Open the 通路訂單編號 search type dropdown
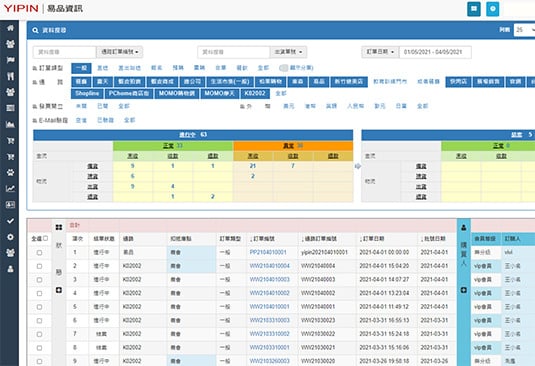Viewport: 535px width, 366px height. tap(120, 52)
